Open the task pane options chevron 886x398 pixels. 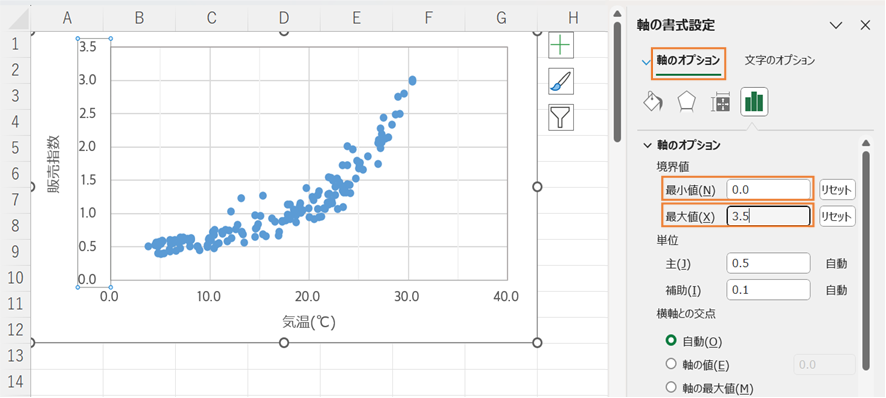tap(835, 25)
